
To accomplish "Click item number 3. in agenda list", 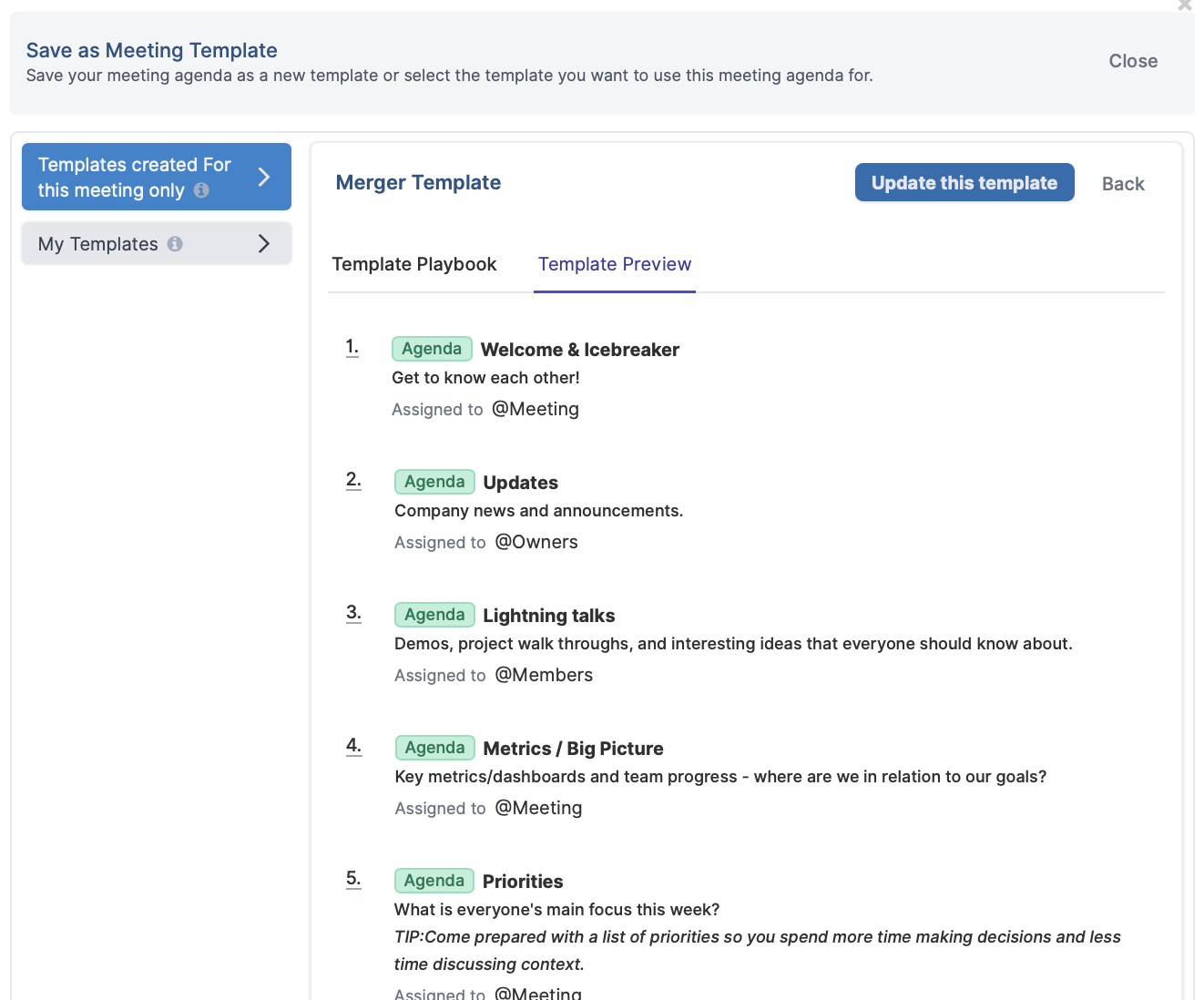I will point(353,613).
